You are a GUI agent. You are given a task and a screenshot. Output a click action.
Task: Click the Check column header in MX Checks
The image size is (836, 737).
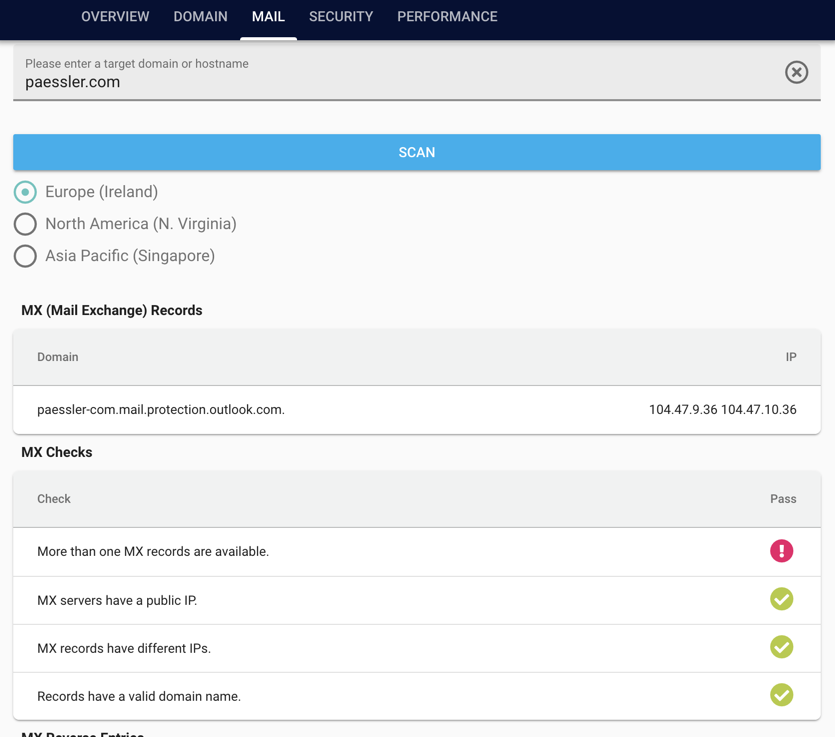coord(54,499)
